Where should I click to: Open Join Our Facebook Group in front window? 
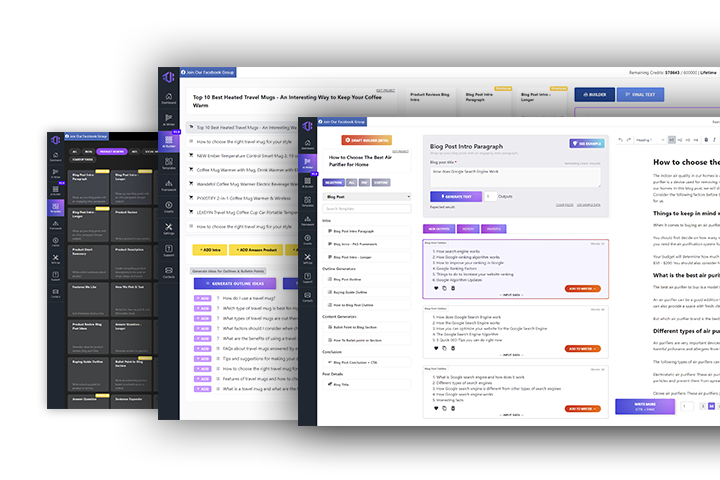(342, 122)
